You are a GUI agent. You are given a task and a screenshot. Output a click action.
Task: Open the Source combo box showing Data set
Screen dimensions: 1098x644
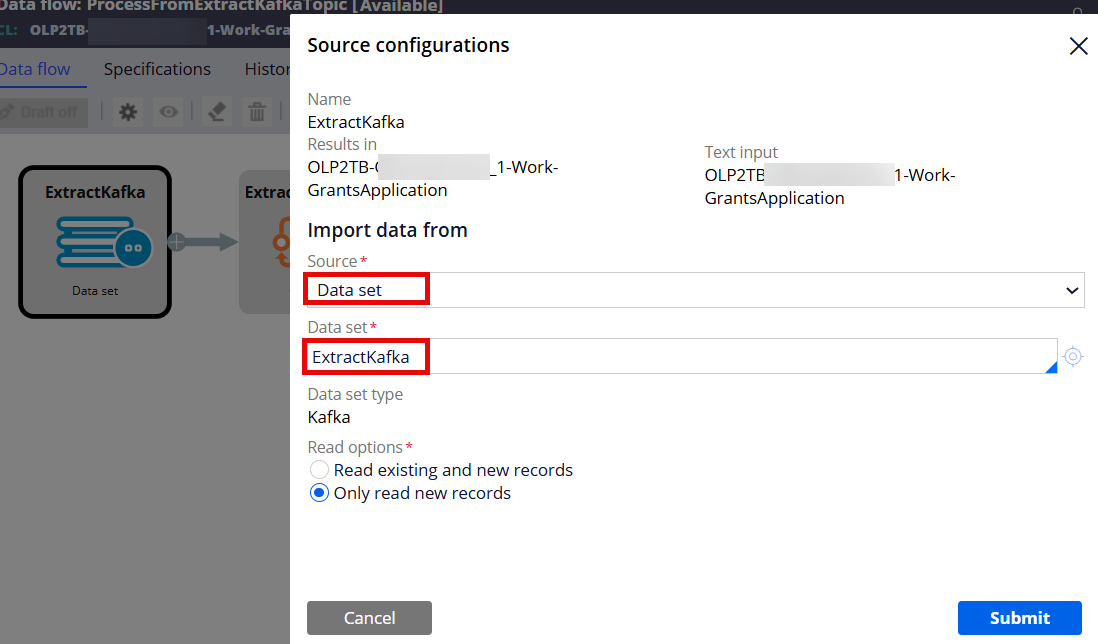[x=695, y=290]
